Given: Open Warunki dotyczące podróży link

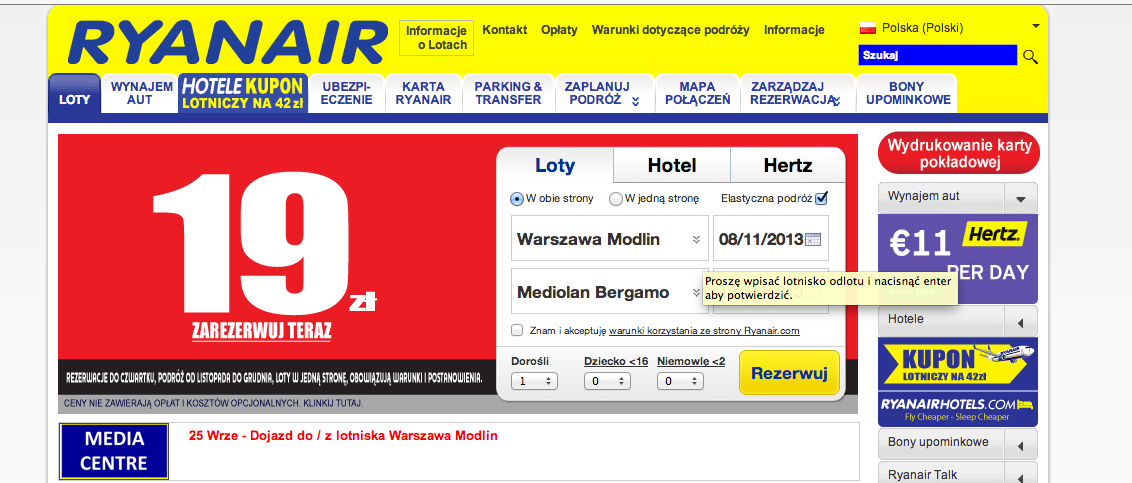Looking at the screenshot, I should (x=671, y=30).
